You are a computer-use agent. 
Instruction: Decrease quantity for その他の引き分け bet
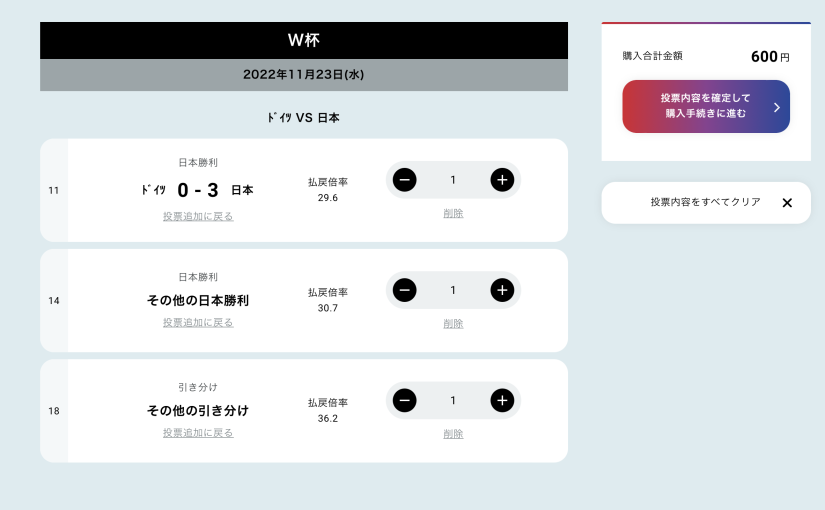click(x=404, y=401)
